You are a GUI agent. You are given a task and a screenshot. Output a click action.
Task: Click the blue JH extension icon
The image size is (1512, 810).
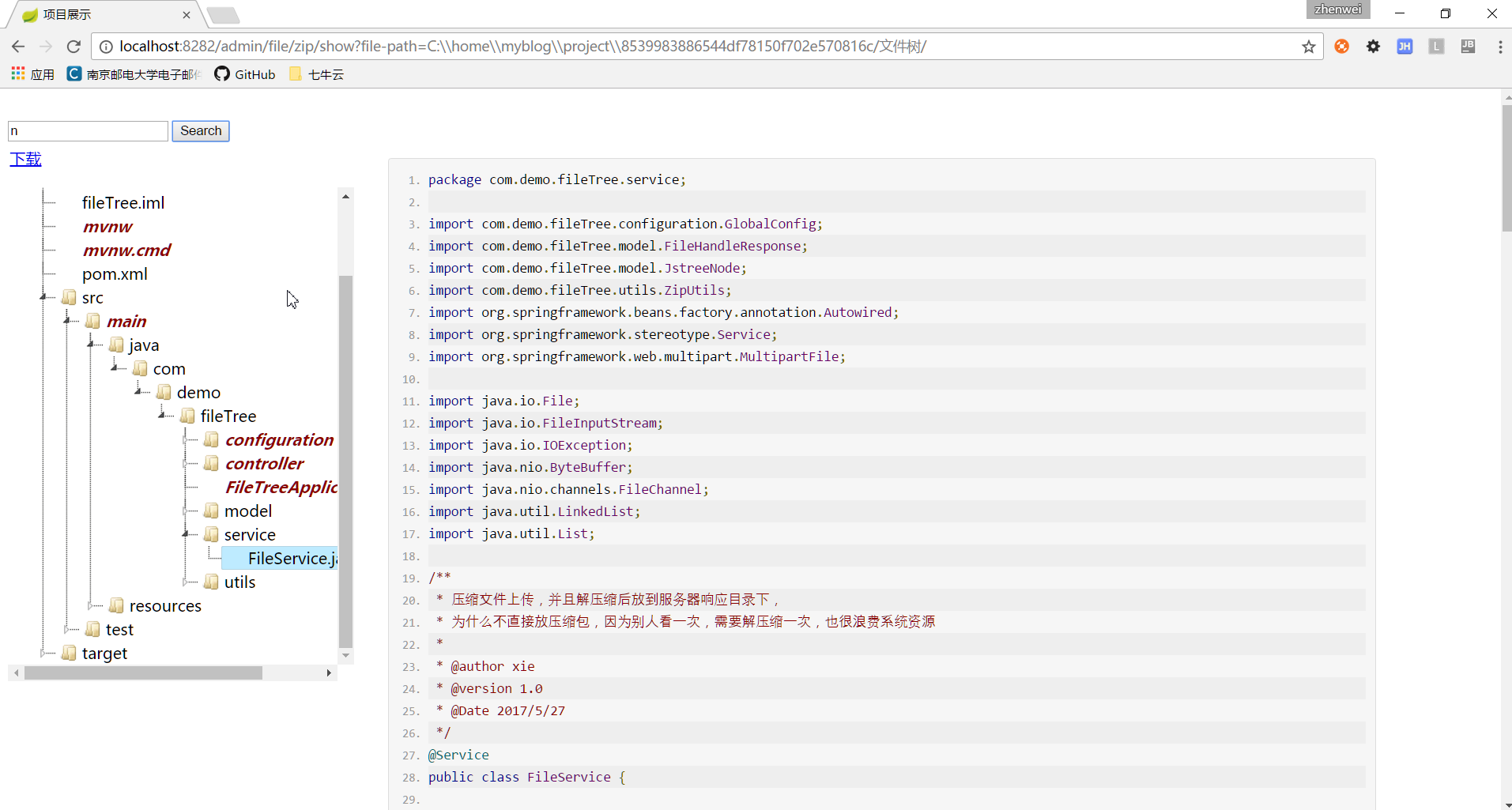[1405, 47]
